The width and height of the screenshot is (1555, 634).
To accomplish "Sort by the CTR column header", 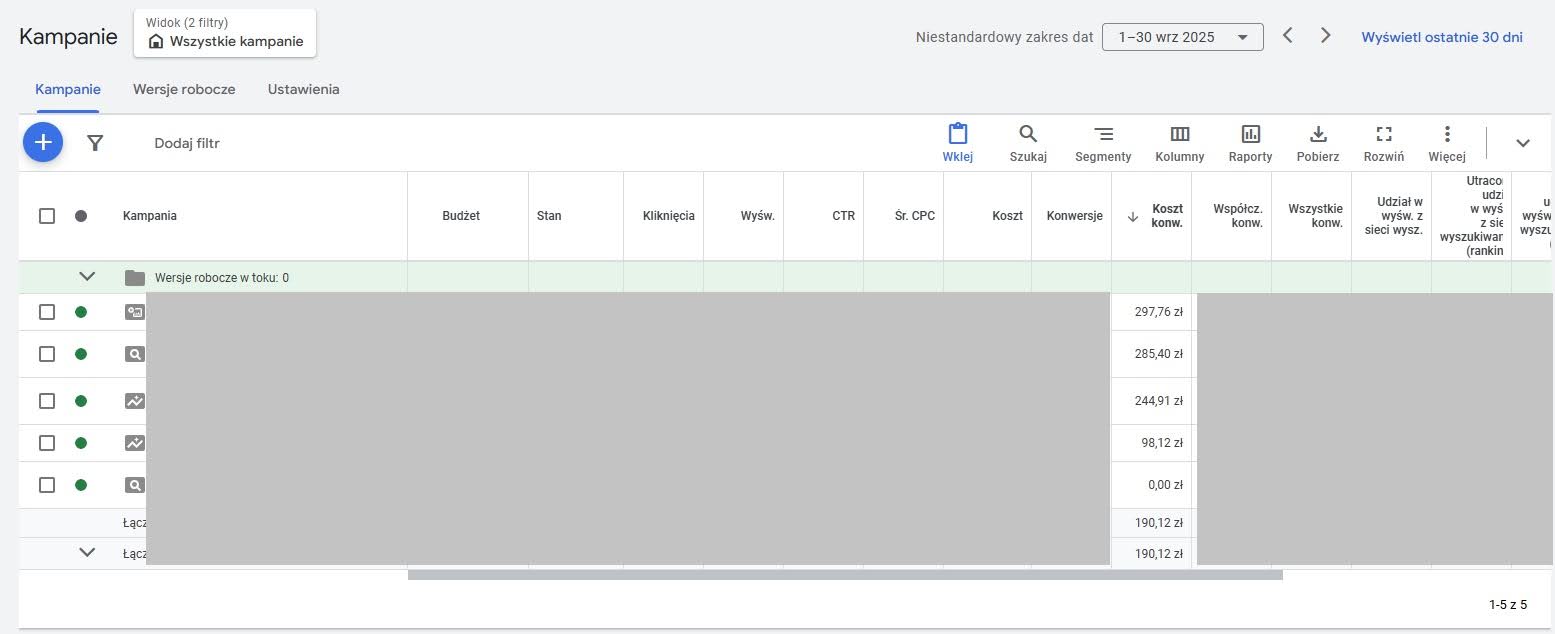I will [843, 216].
